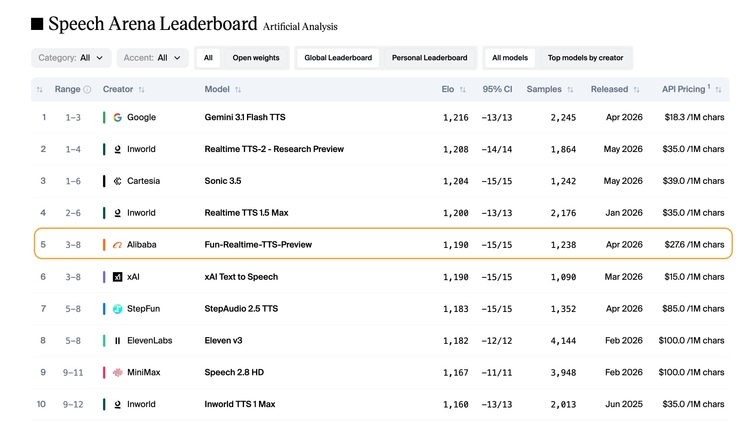Screen dimensions: 750x423
Task: Click Inworld logo in Realtime TTS-2 row
Action: [x=117, y=149]
